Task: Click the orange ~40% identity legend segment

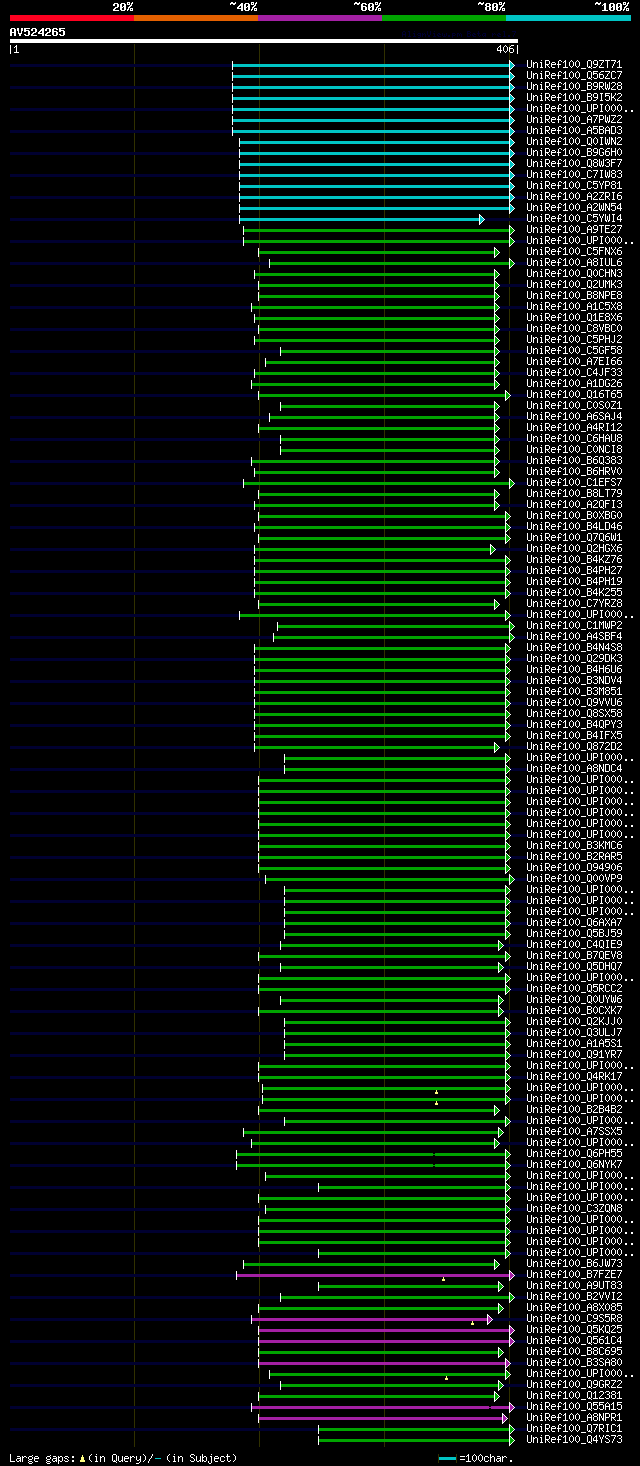Action: click(x=196, y=17)
